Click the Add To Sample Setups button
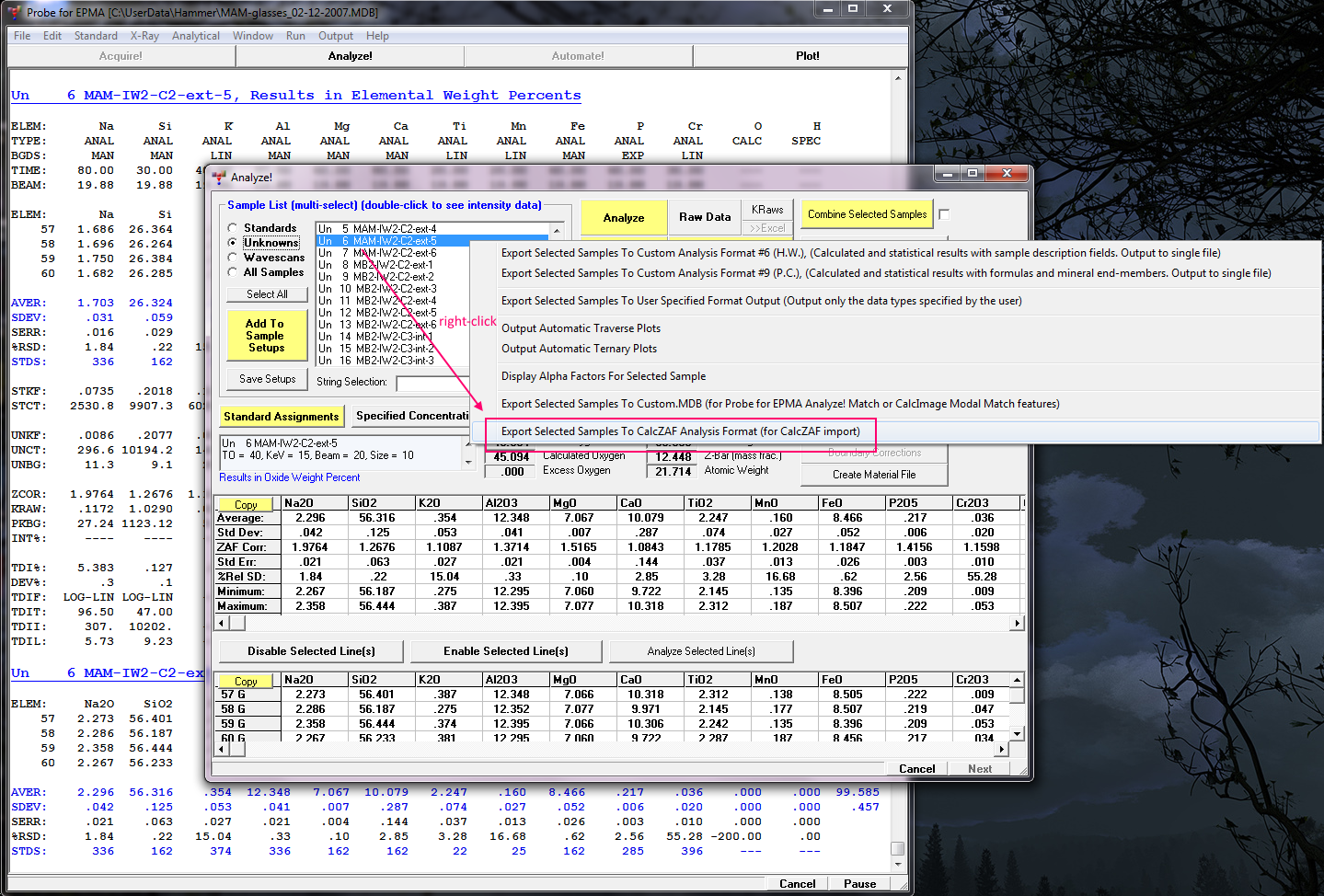Screen dimensions: 1324x896 click(x=266, y=336)
